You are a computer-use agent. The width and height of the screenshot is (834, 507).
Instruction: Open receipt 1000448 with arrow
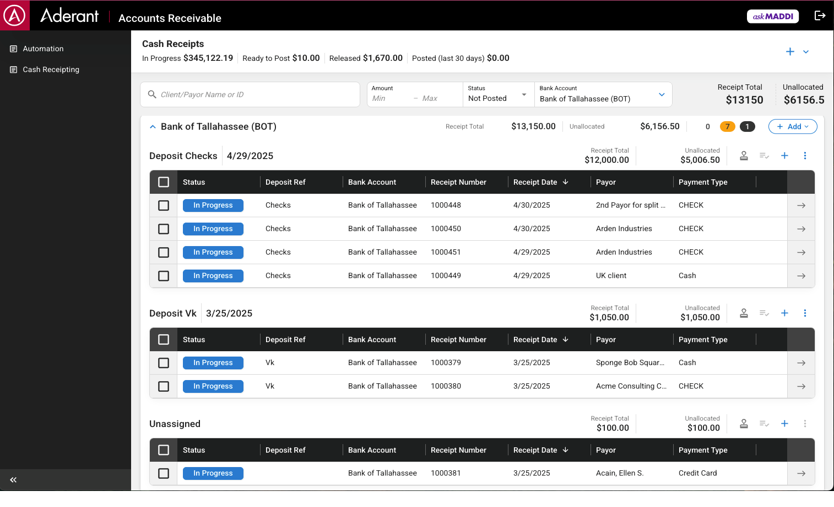(x=801, y=205)
